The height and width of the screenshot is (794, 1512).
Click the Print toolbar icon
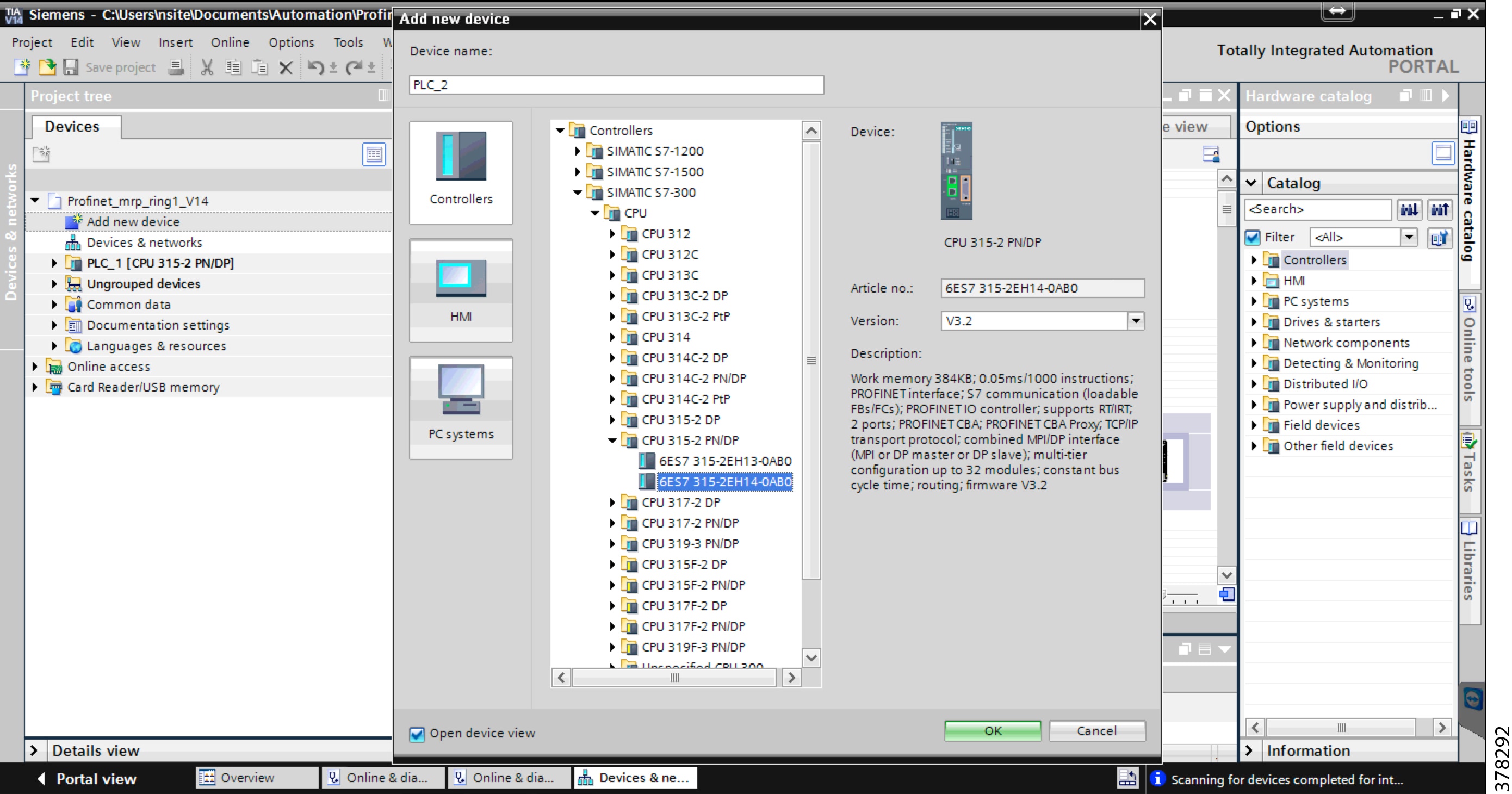point(176,67)
